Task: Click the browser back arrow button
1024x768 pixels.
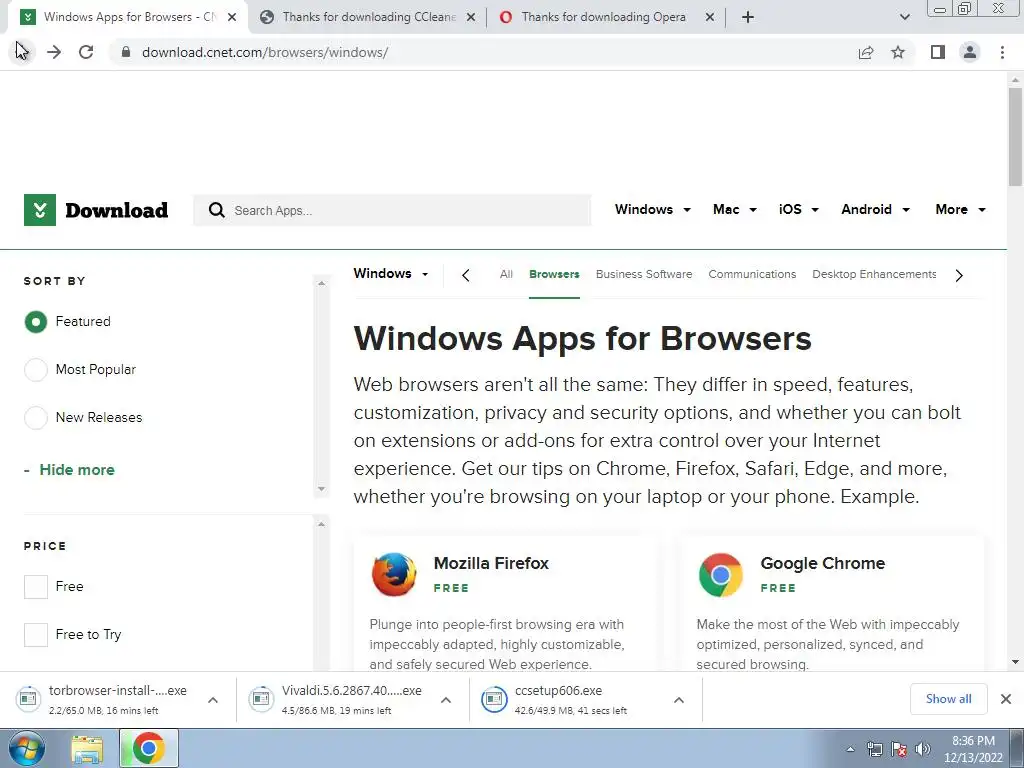Action: pos(22,52)
